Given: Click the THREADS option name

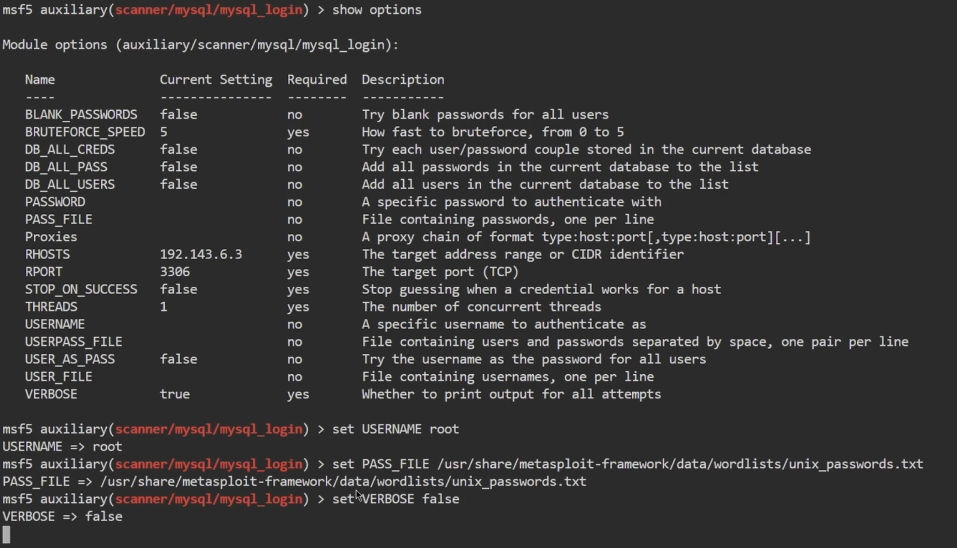Looking at the screenshot, I should [x=51, y=307].
